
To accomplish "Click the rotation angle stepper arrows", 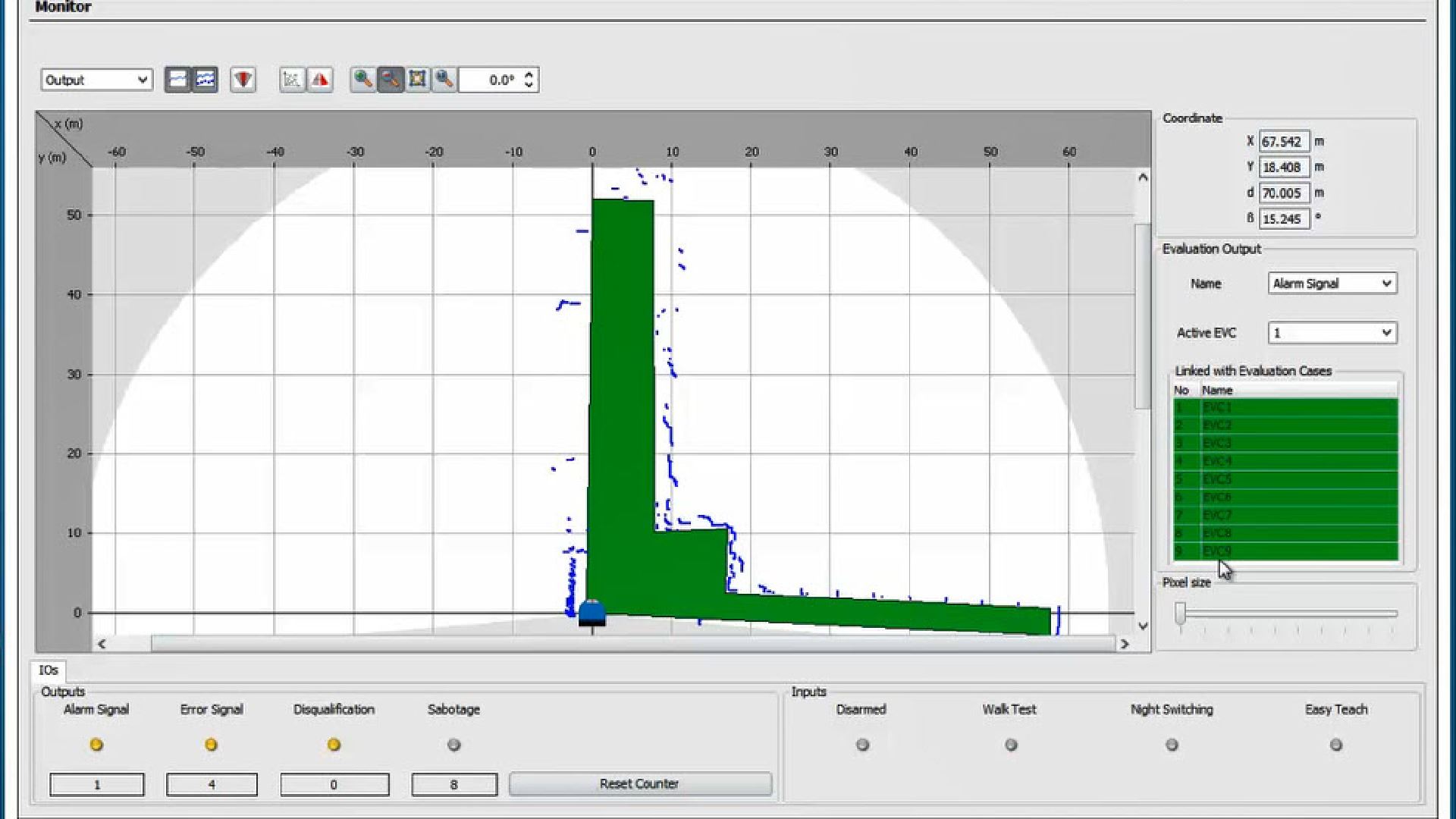I will pos(529,80).
